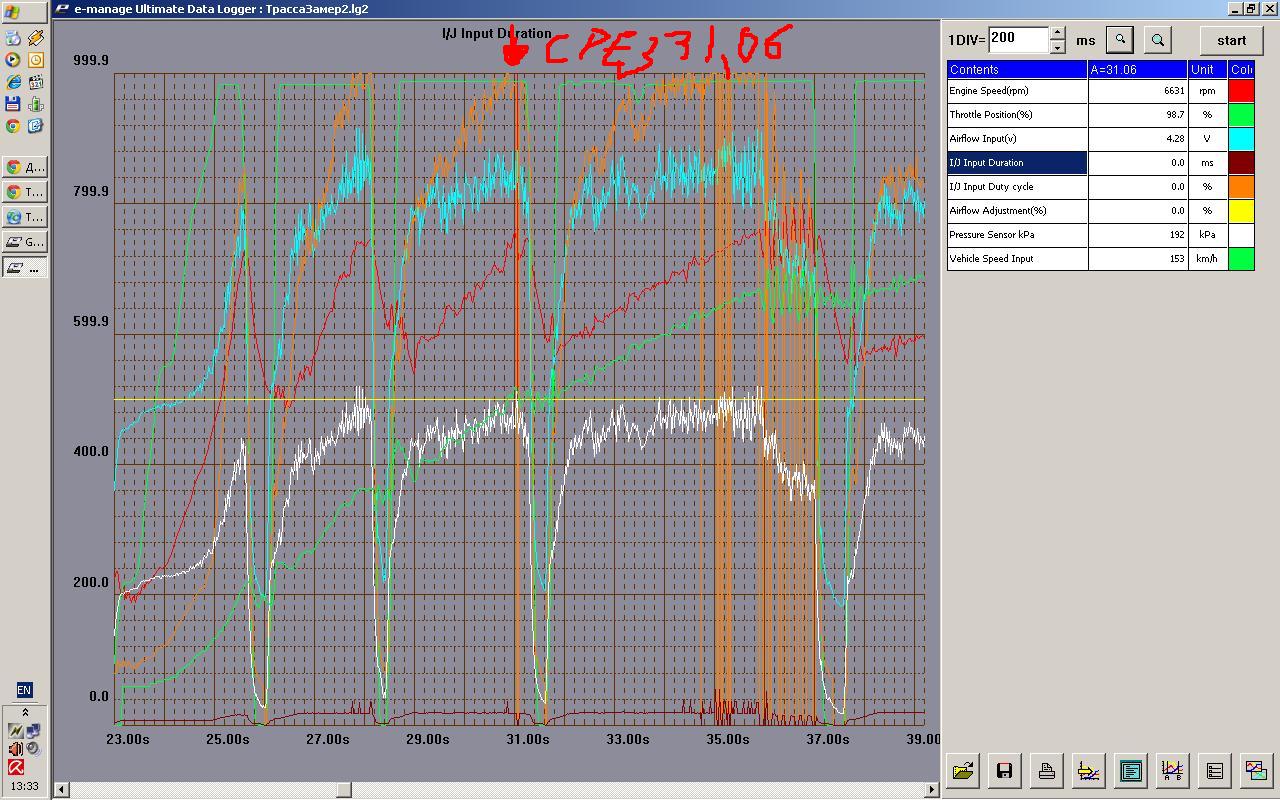Click the orange I/J Duty cycle swatch
Screen dimensions: 1280x800
(x=1241, y=187)
